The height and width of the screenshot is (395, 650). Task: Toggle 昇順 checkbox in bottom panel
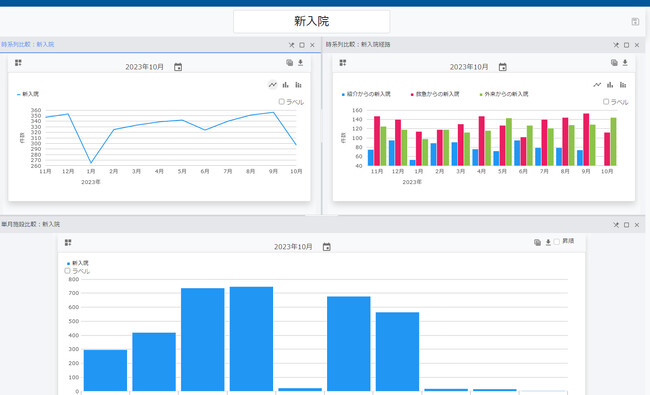tap(557, 242)
